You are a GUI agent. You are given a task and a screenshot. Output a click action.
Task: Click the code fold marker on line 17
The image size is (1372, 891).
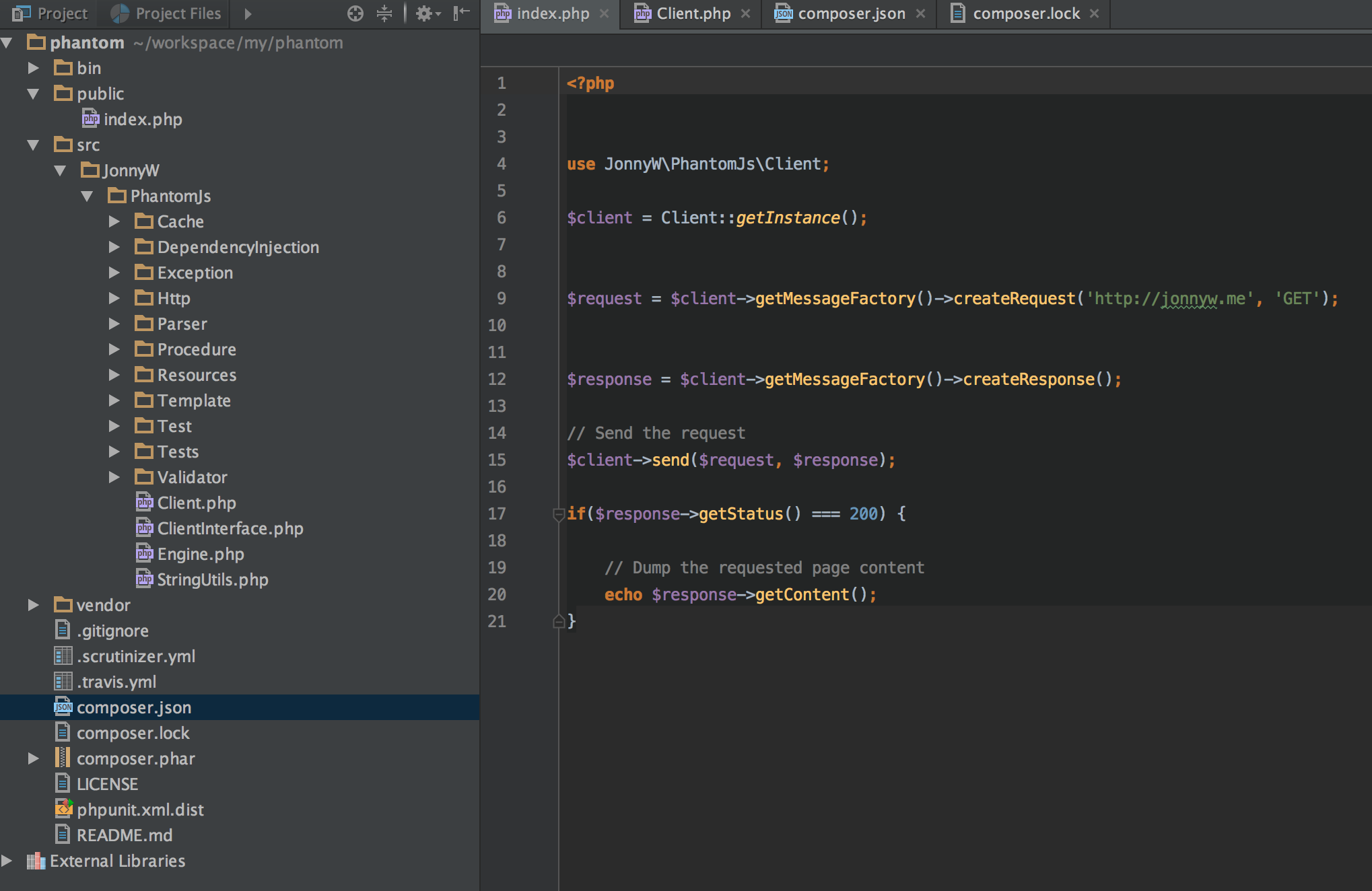[558, 515]
